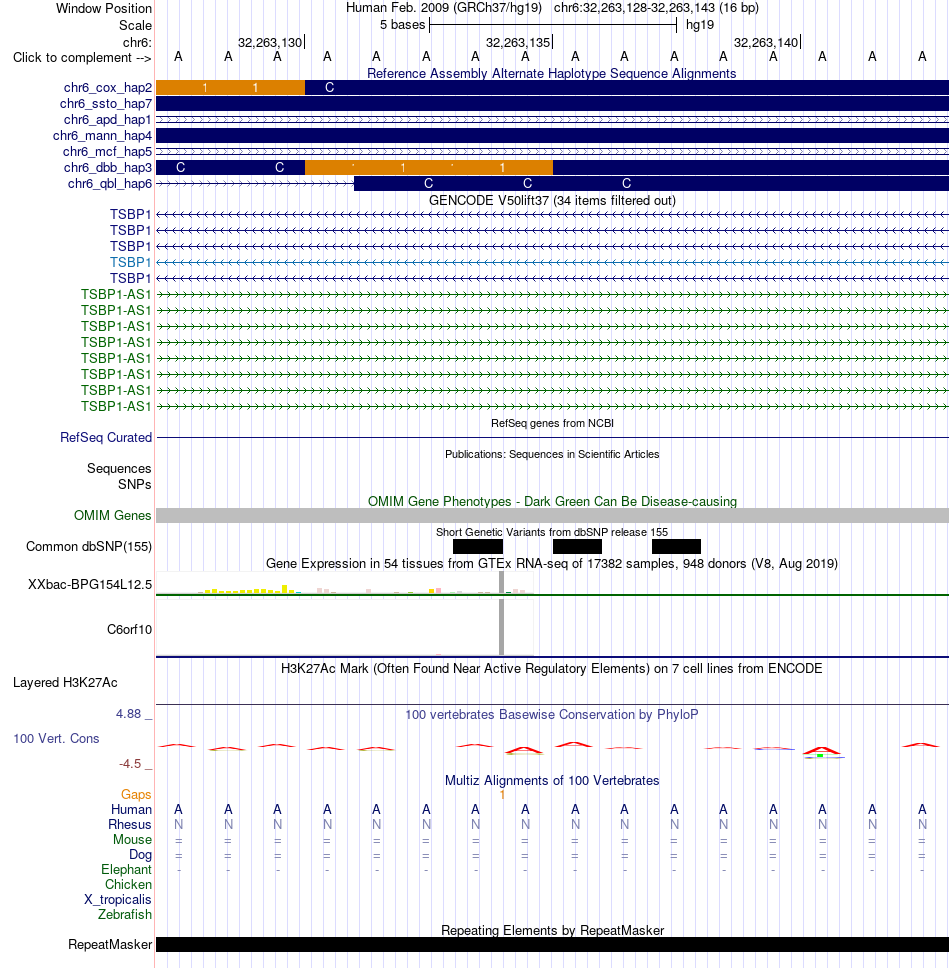This screenshot has width=950, height=968.
Task: Open the 'H3K27Ac Mark' ENCODE track title
Action: pos(551,669)
